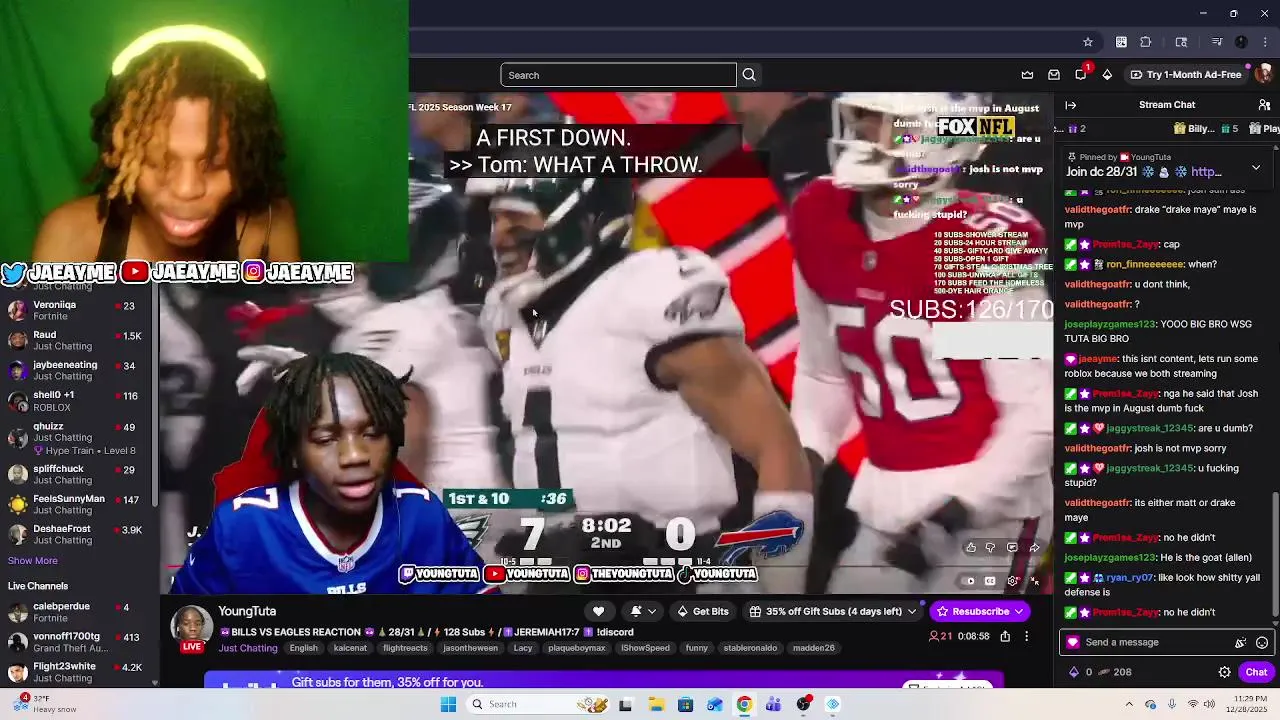Open chat celebration bits icon
Image resolution: width=1280 pixels, height=720 pixels.
[x=1241, y=643]
